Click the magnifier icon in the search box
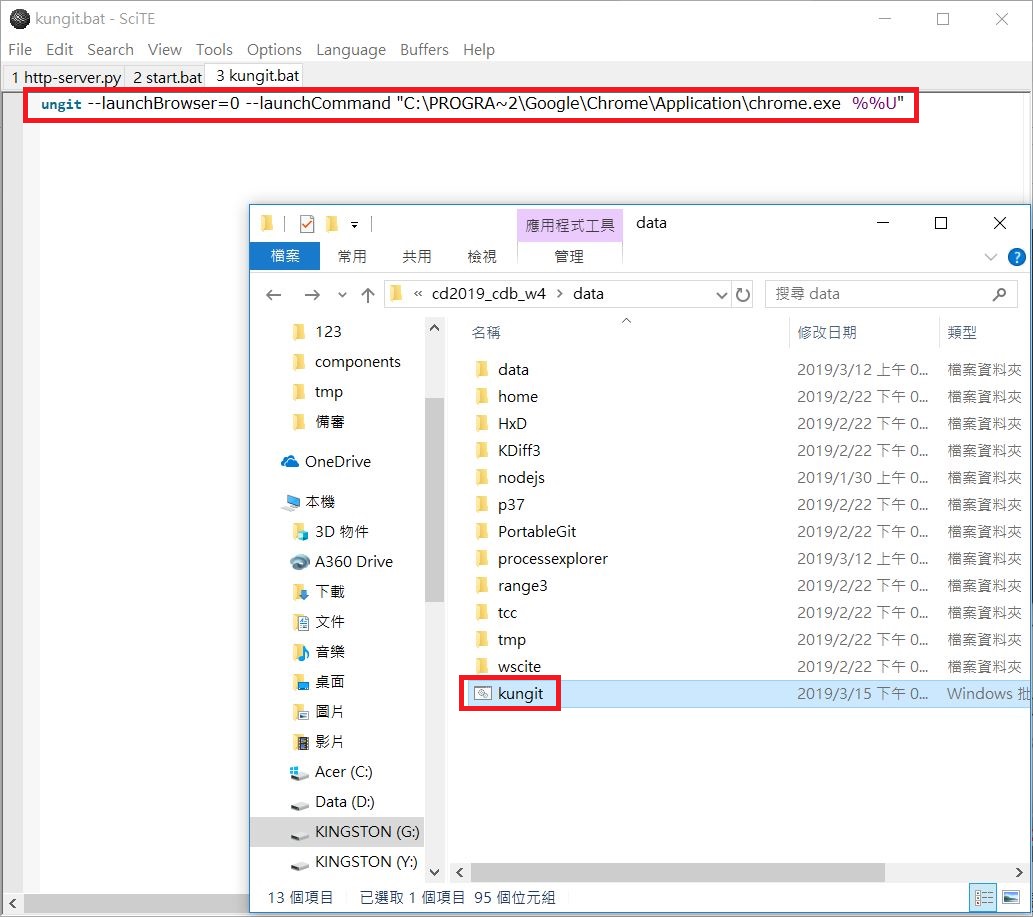The image size is (1033, 917). click(999, 294)
